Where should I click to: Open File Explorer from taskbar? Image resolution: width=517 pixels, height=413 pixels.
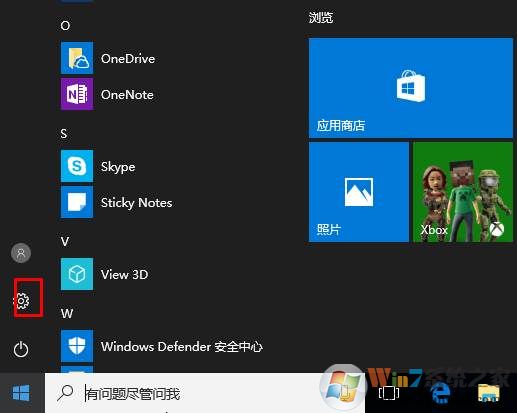pos(489,393)
